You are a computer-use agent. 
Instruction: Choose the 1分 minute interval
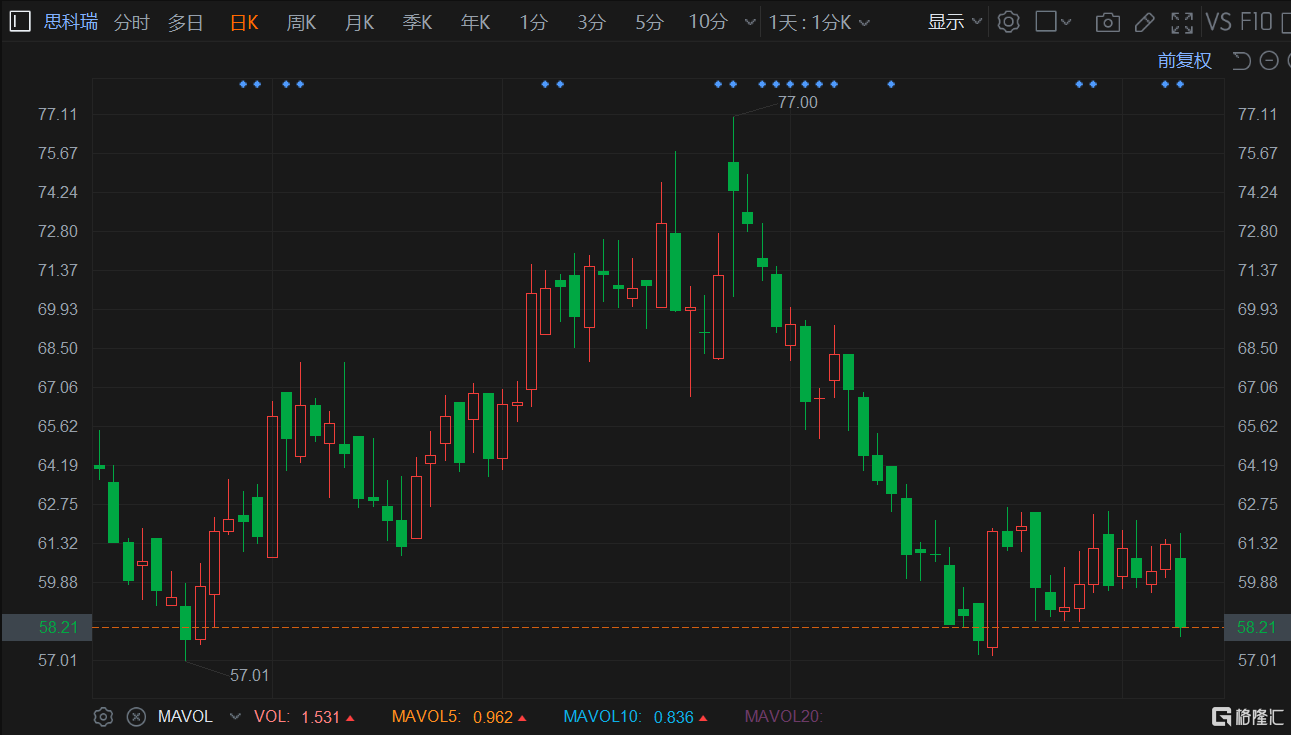[x=534, y=22]
